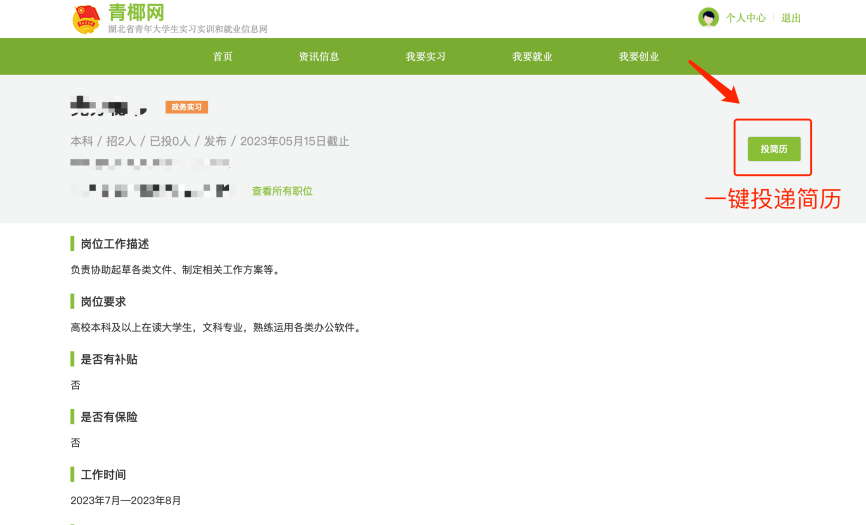Screen dimensions: 866x525
Task: Click the 是否有补贴 section heading
Action: click(109, 359)
